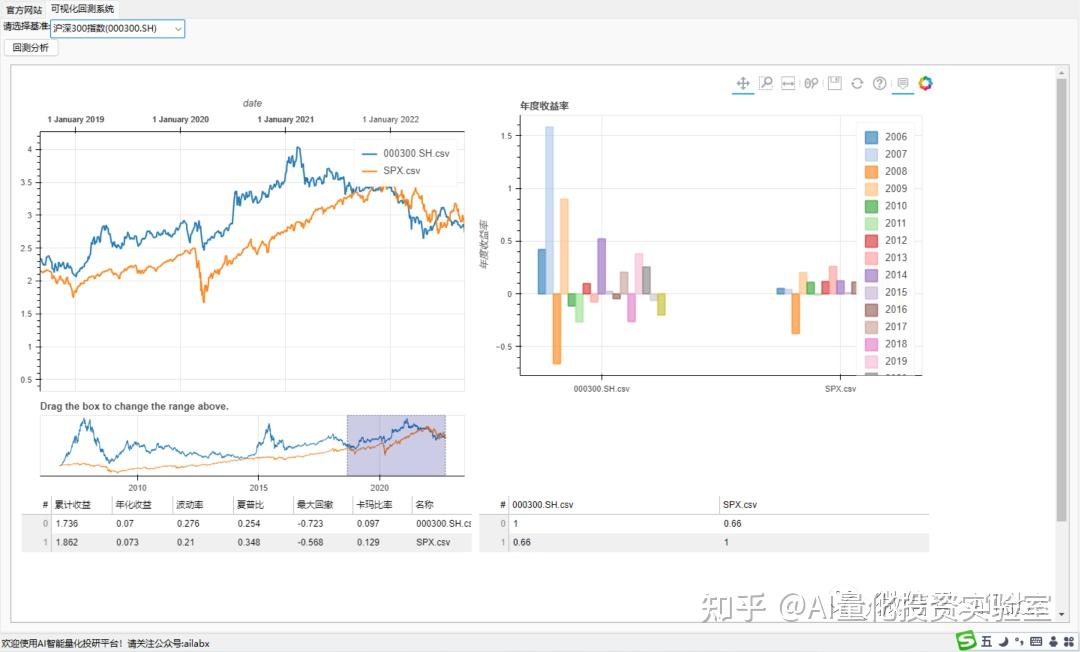
Task: Toggle the hover tooltip tool on the toolbar
Action: click(x=901, y=83)
